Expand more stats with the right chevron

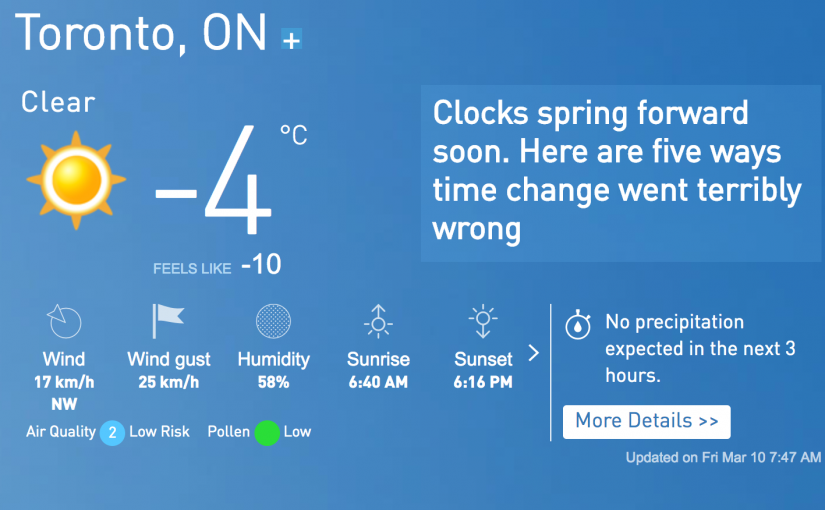click(534, 353)
